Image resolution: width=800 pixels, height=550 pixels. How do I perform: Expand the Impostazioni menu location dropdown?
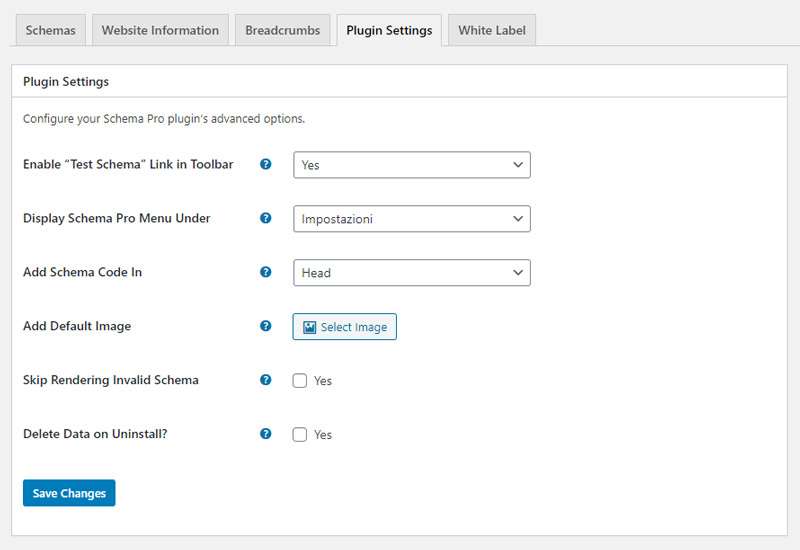click(412, 219)
